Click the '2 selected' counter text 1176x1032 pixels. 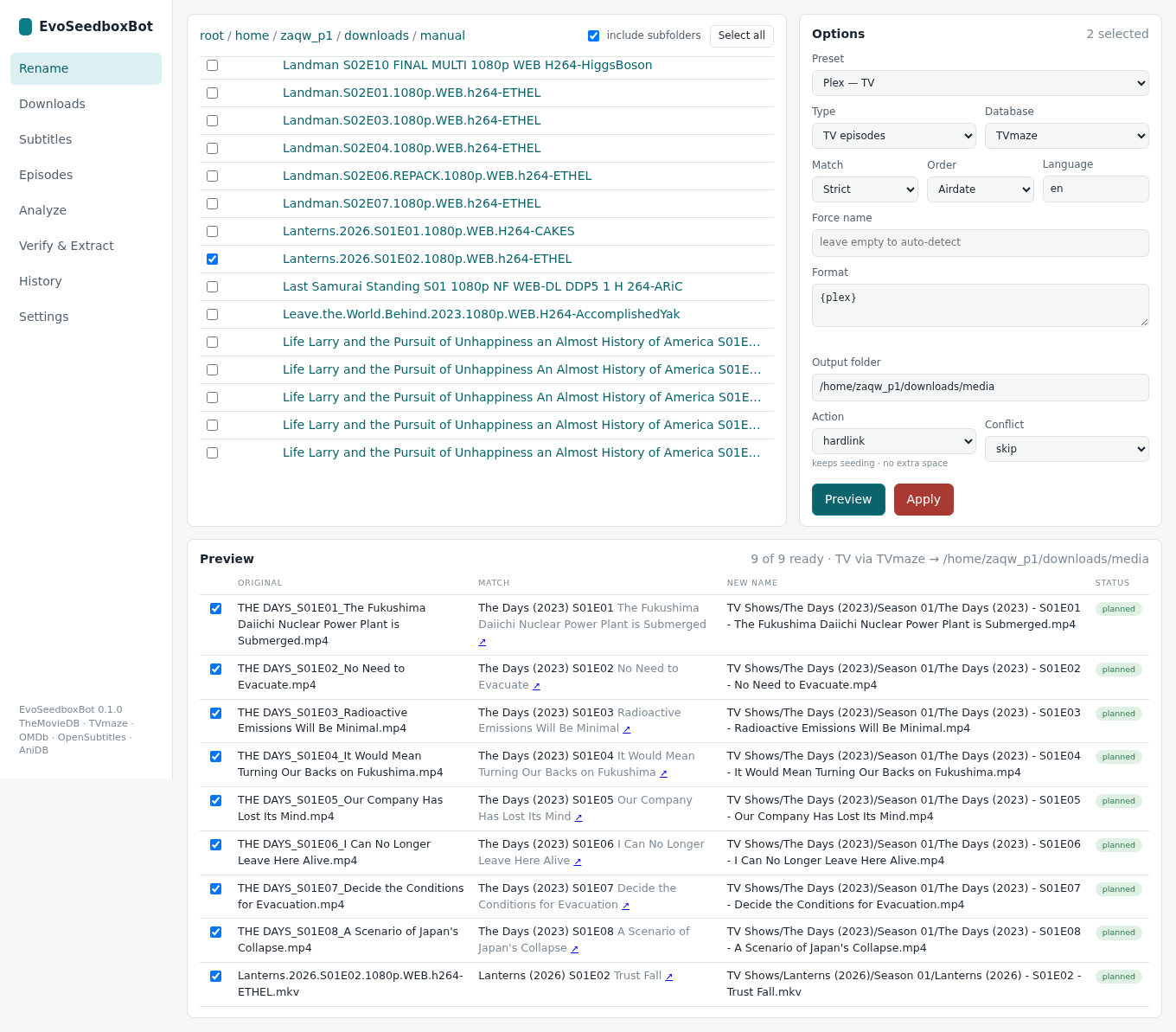[x=1117, y=34]
